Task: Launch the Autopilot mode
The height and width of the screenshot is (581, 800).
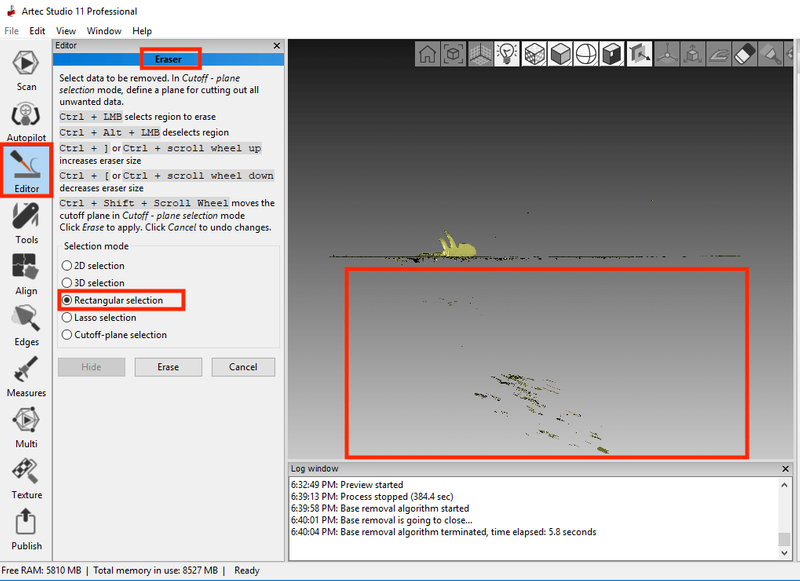Action: tap(26, 119)
